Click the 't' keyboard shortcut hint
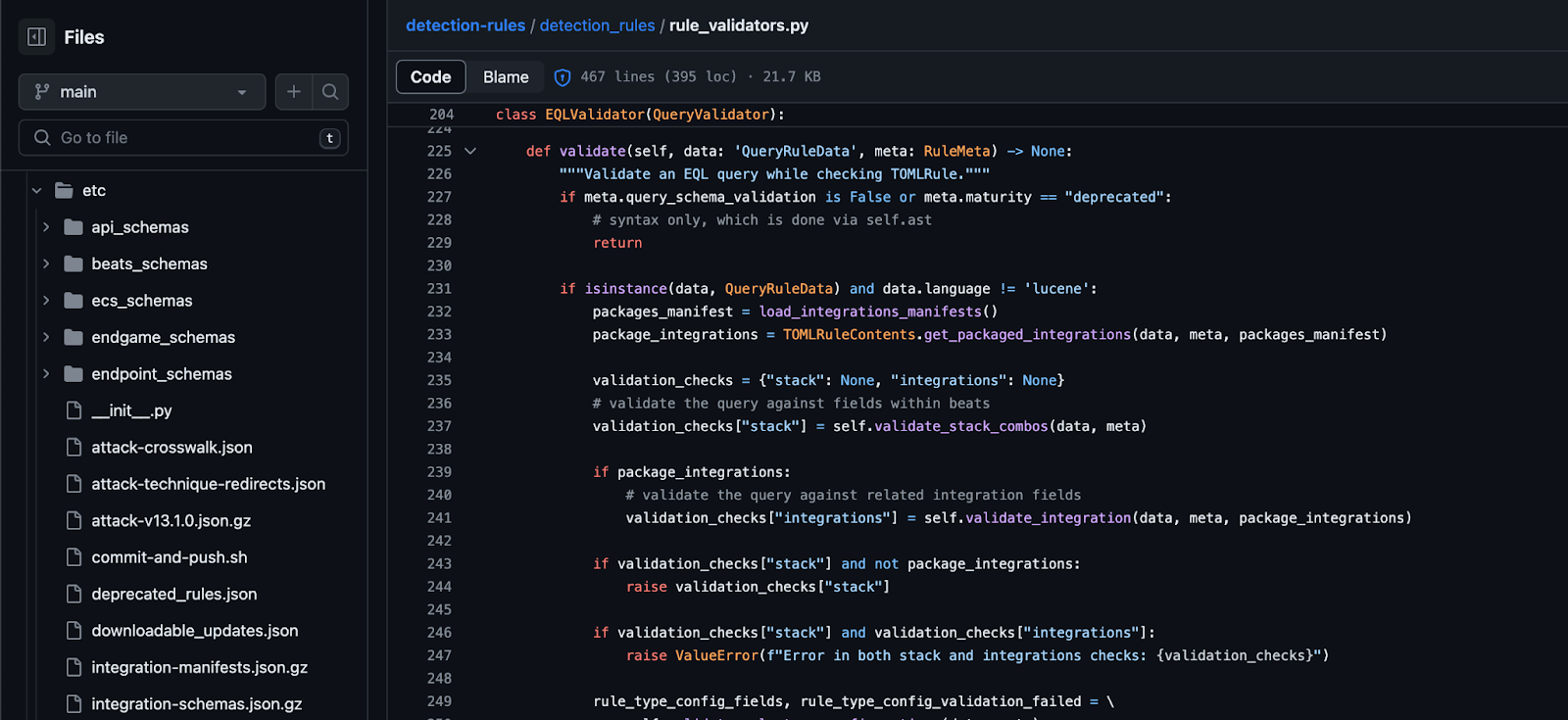Viewport: 1568px width, 720px height. [330, 138]
